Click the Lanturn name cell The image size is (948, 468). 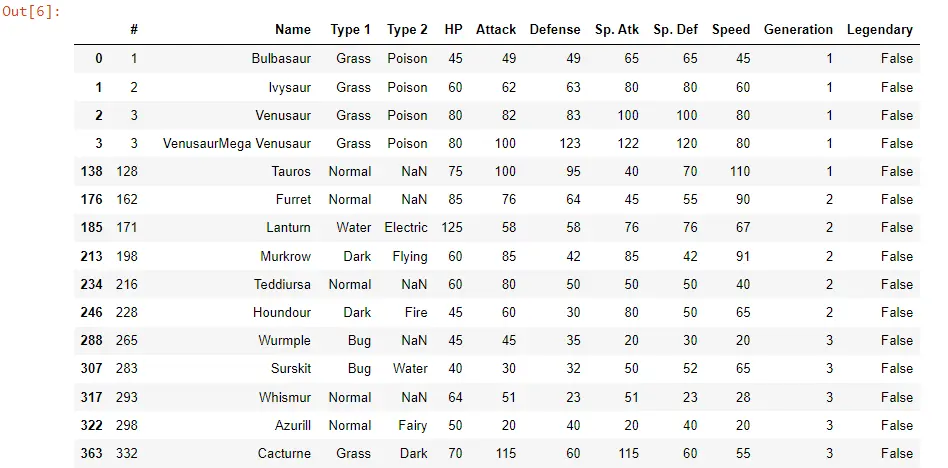pos(288,227)
